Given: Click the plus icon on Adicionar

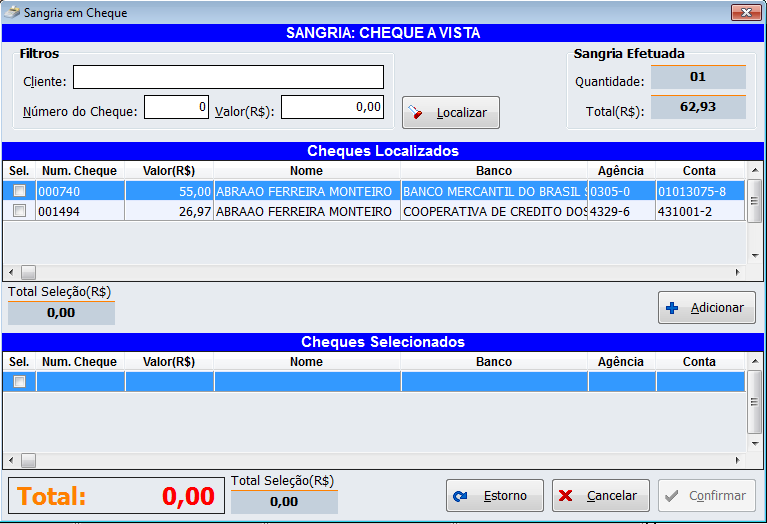Looking at the screenshot, I should (672, 308).
